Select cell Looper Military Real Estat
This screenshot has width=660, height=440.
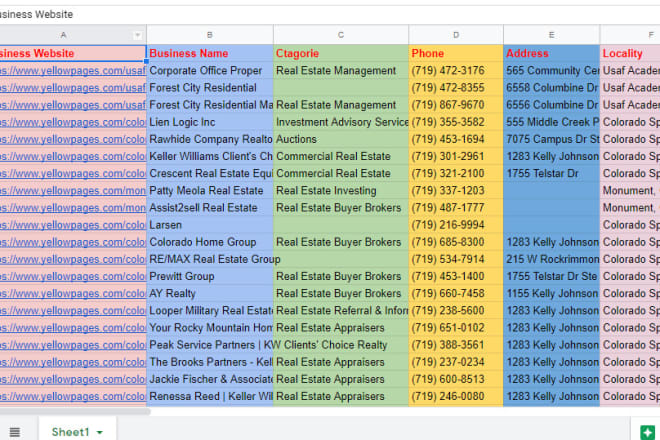(210, 311)
